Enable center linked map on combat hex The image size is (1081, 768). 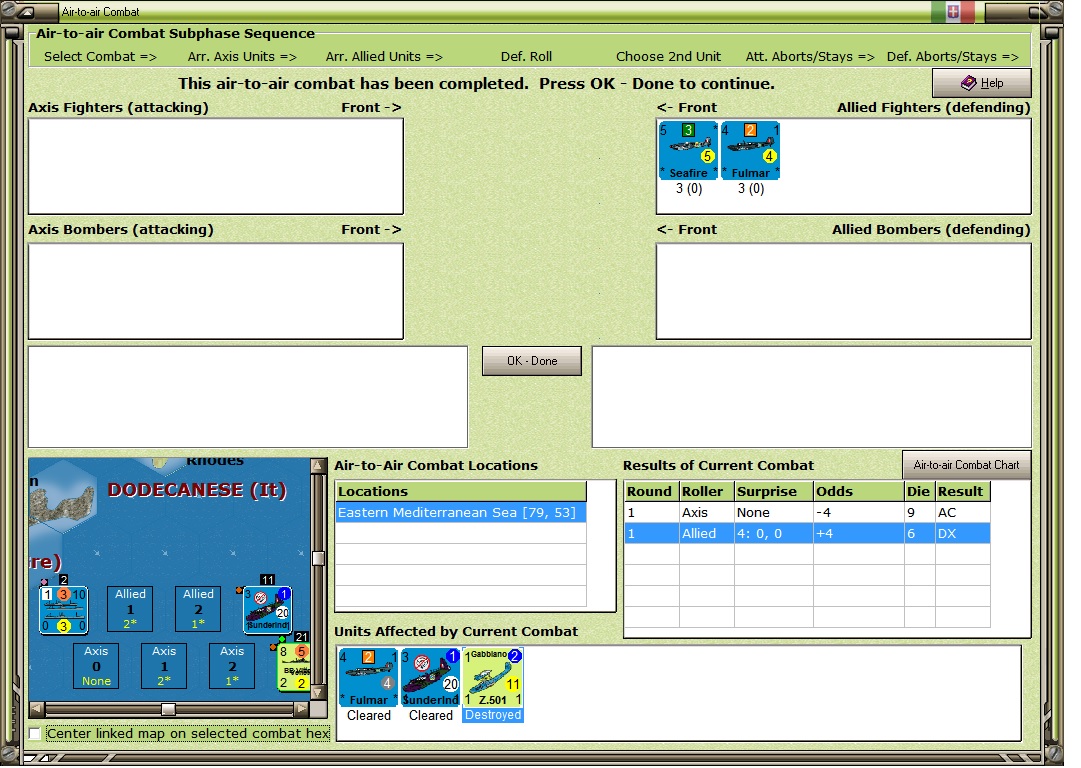(34, 734)
